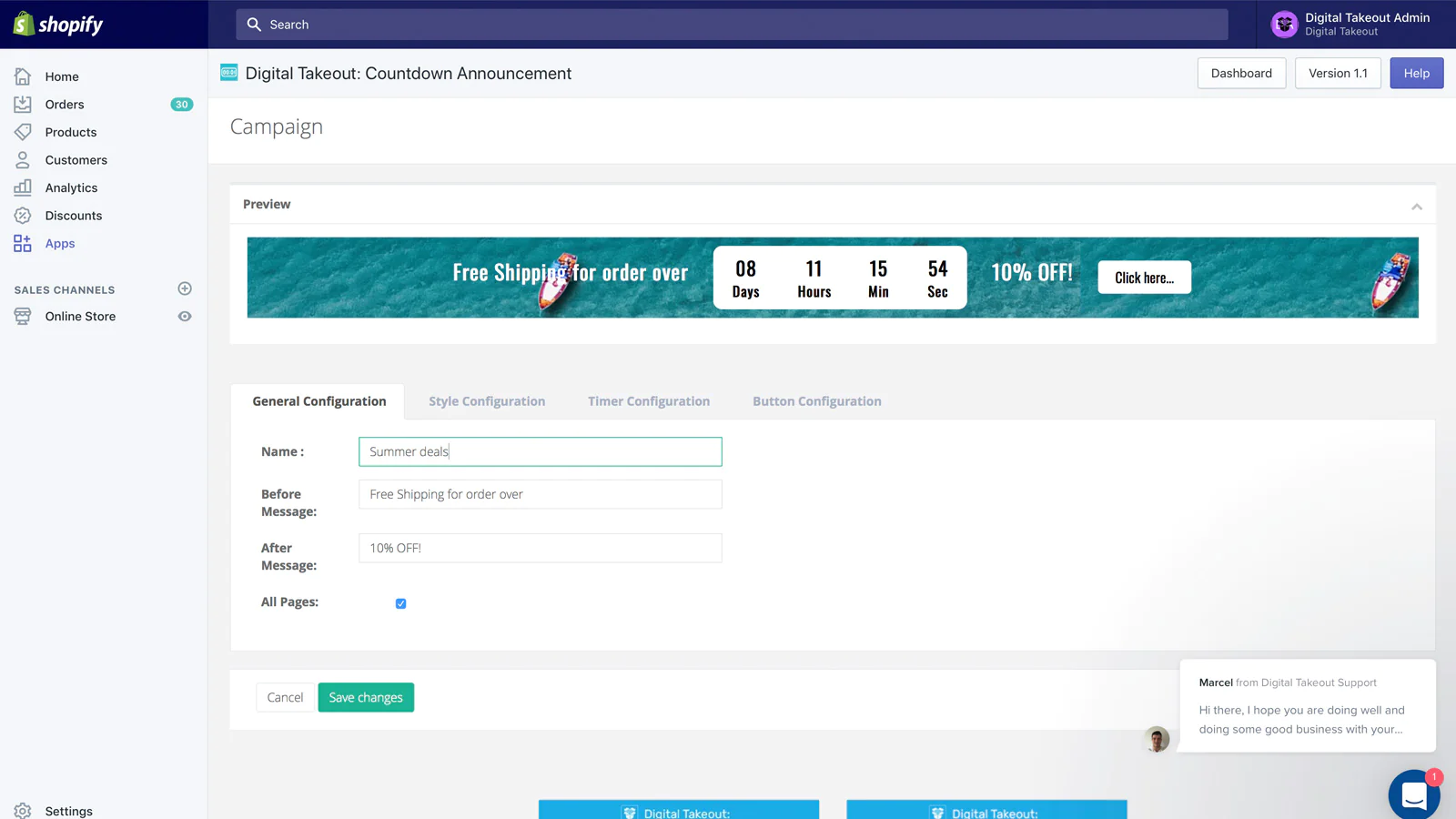Click the Digital Takeout Admin account name
The width and height of the screenshot is (1456, 819).
tap(1367, 17)
